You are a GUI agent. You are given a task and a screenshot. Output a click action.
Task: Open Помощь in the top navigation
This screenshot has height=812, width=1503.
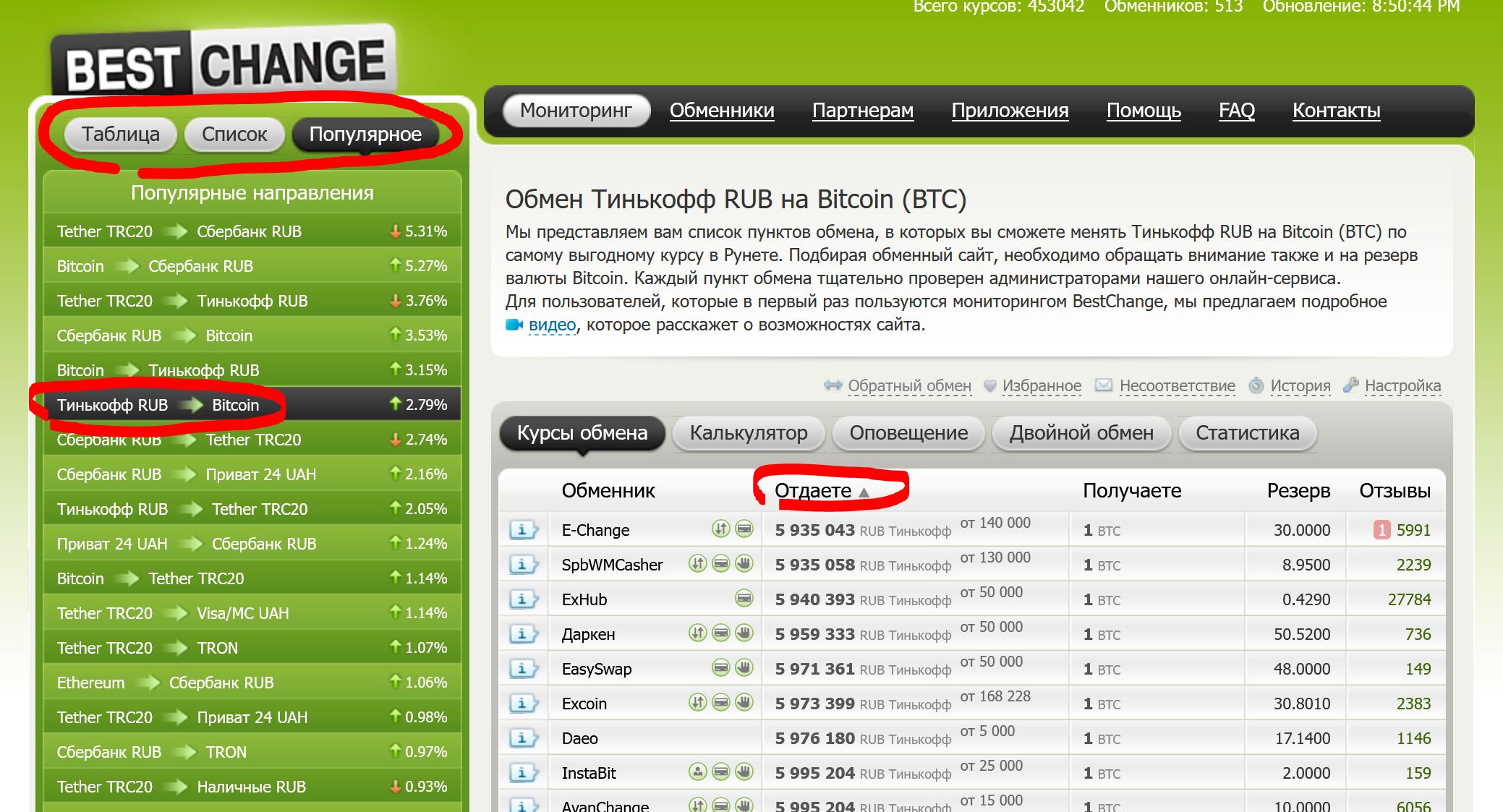point(1144,111)
